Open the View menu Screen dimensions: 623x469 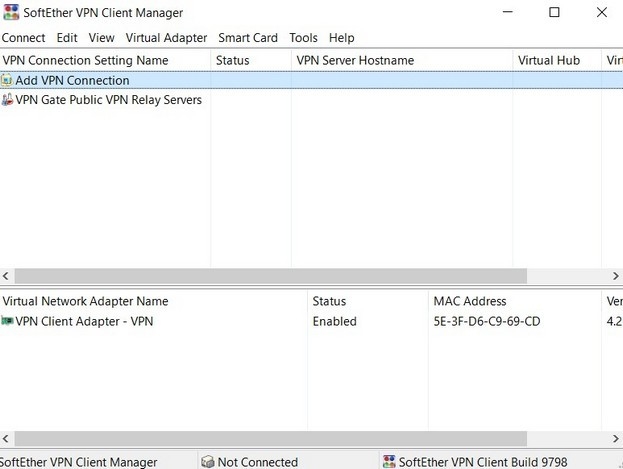[101, 38]
